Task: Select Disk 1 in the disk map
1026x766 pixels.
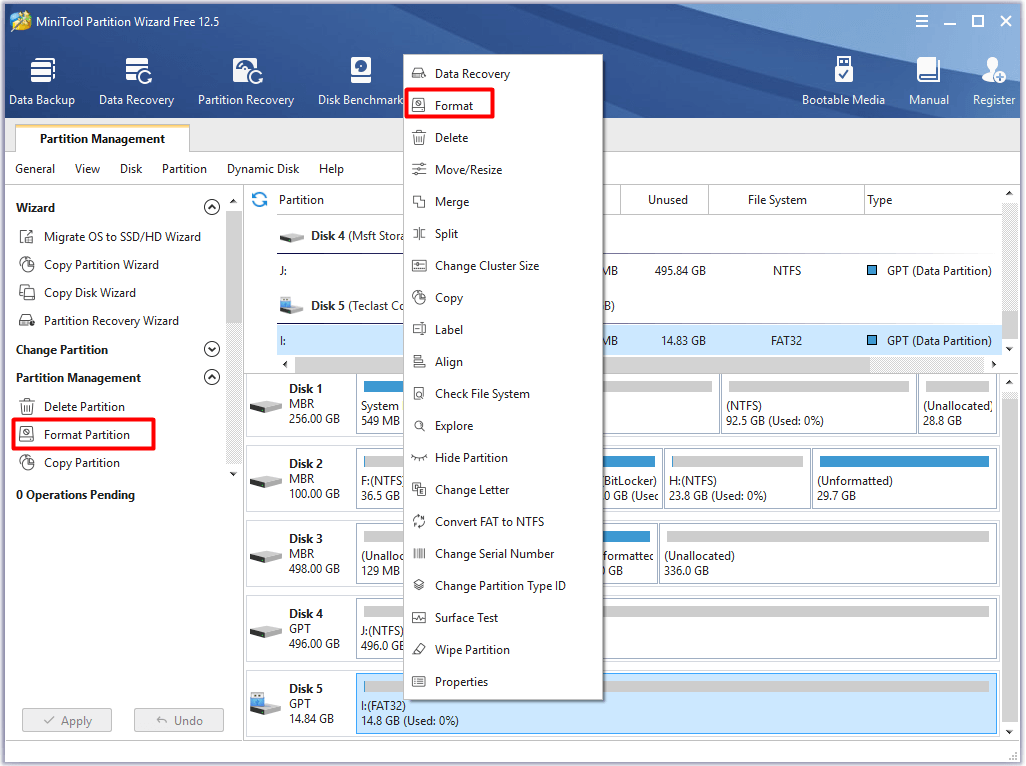Action: pyautogui.click(x=301, y=404)
